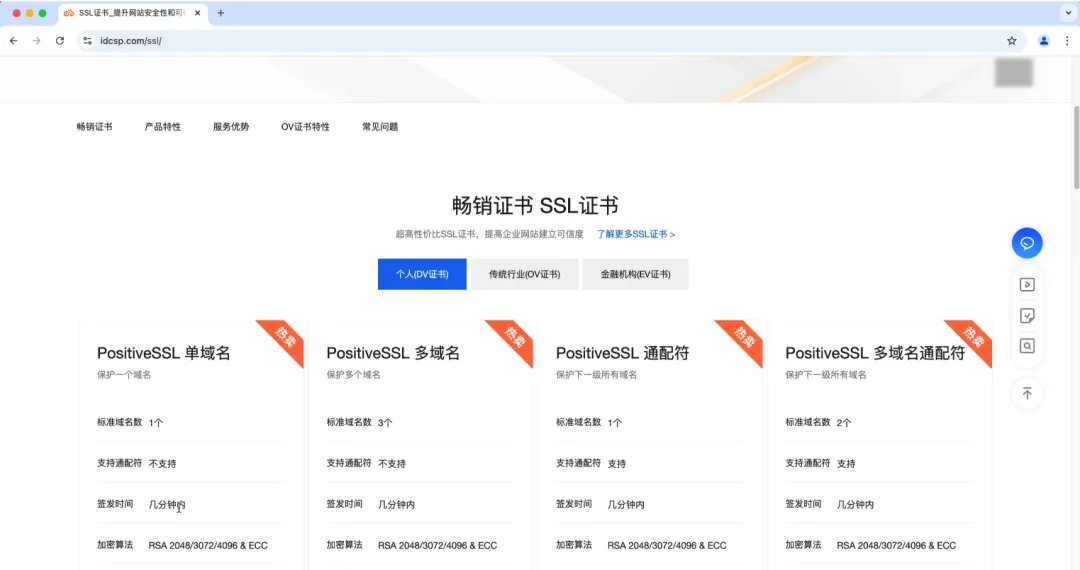
Task: Click 几分钟内 value in 单域名 card
Action: click(x=167, y=504)
